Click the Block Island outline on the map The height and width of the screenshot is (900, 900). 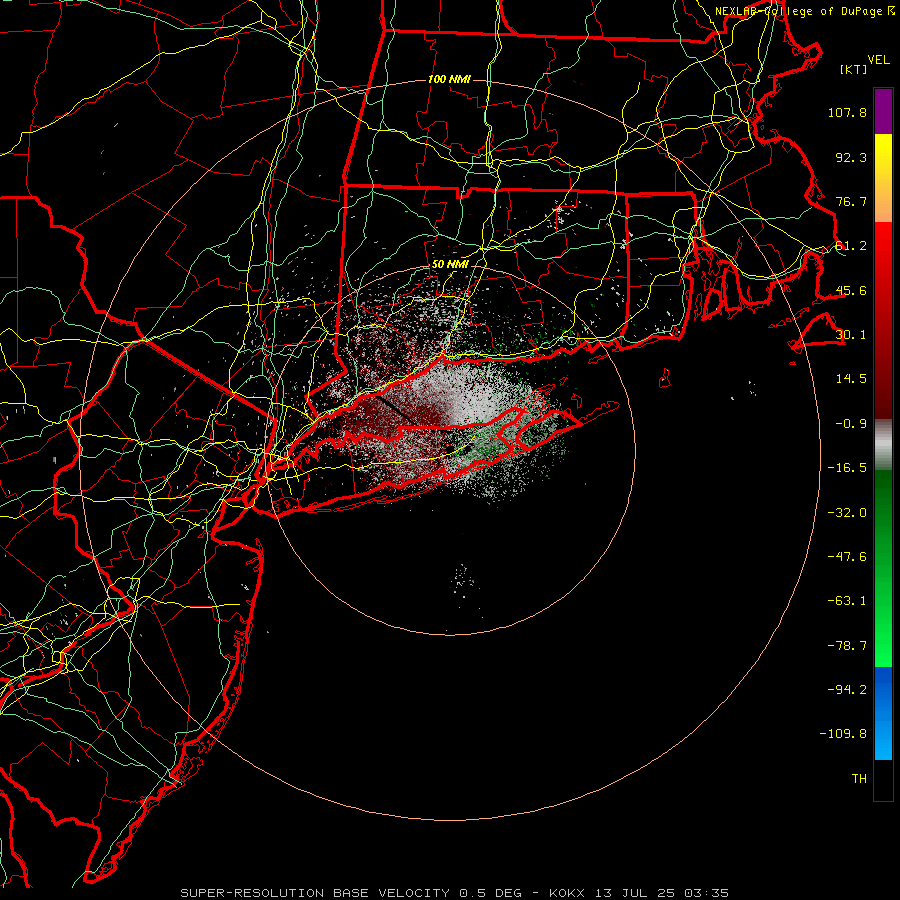[x=665, y=378]
